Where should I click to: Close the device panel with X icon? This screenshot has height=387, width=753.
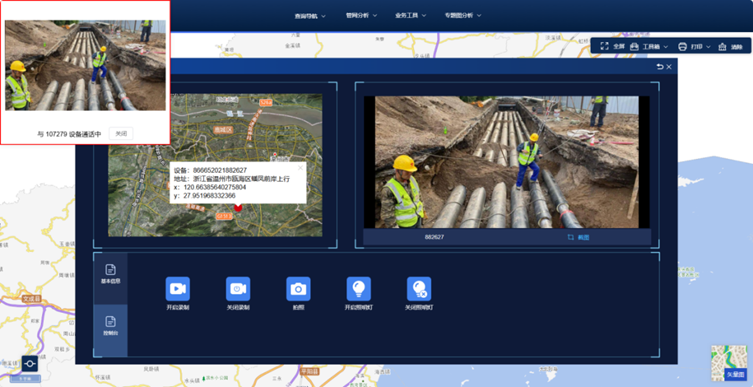[669, 67]
